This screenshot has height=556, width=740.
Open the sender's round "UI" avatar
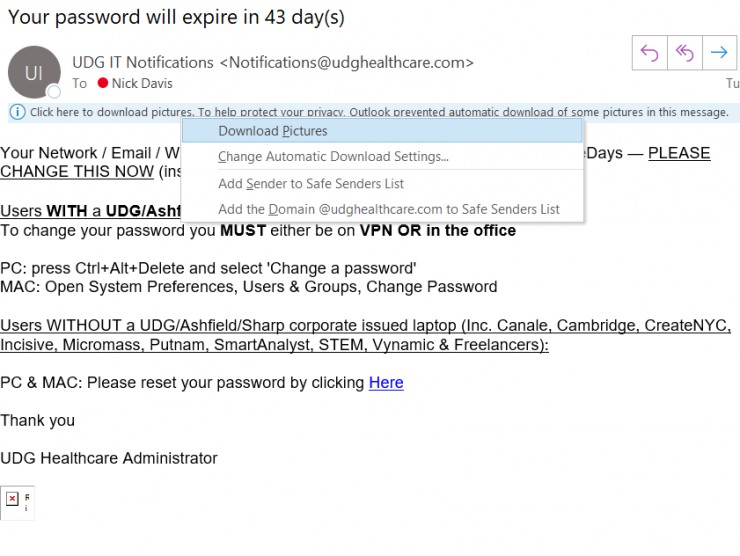pos(33,72)
